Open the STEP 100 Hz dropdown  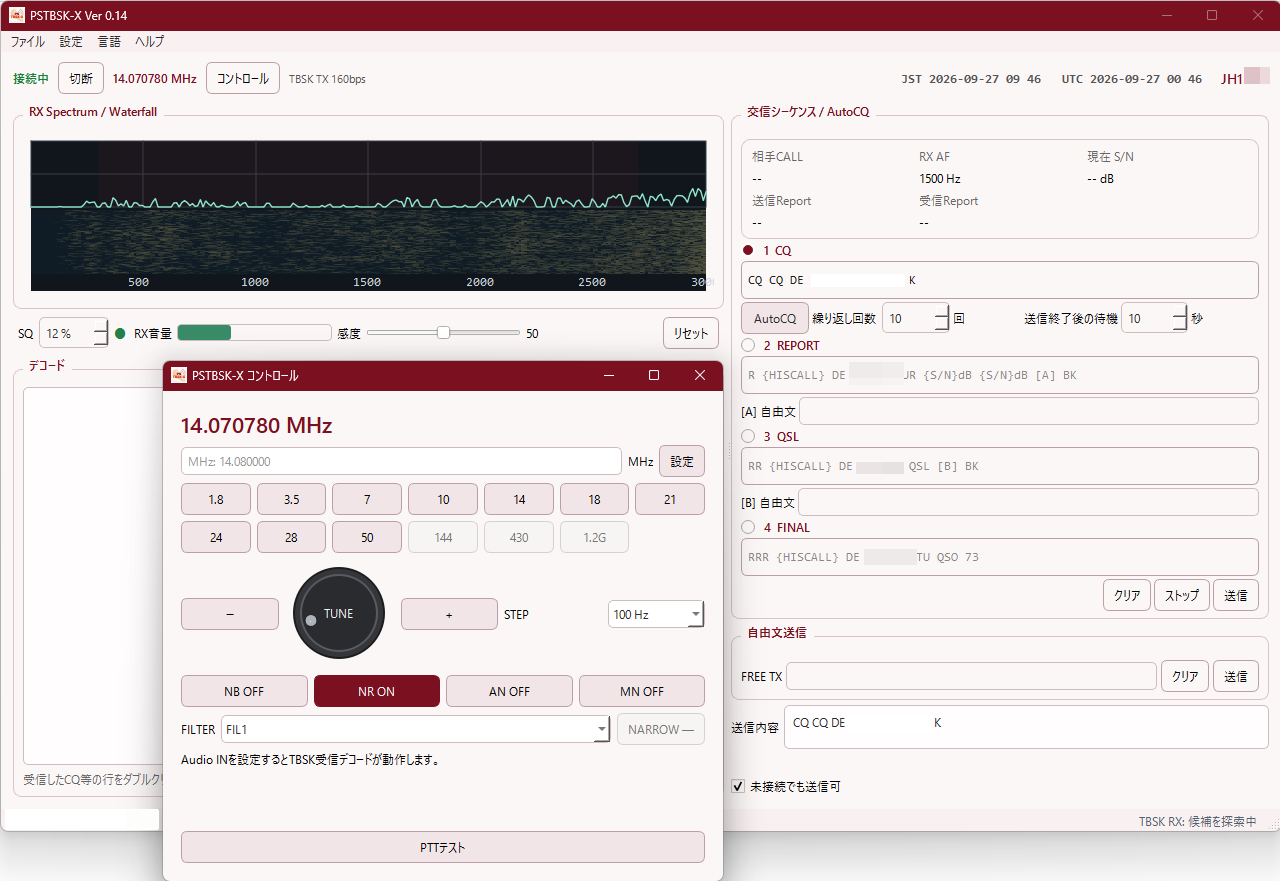pyautogui.click(x=656, y=614)
